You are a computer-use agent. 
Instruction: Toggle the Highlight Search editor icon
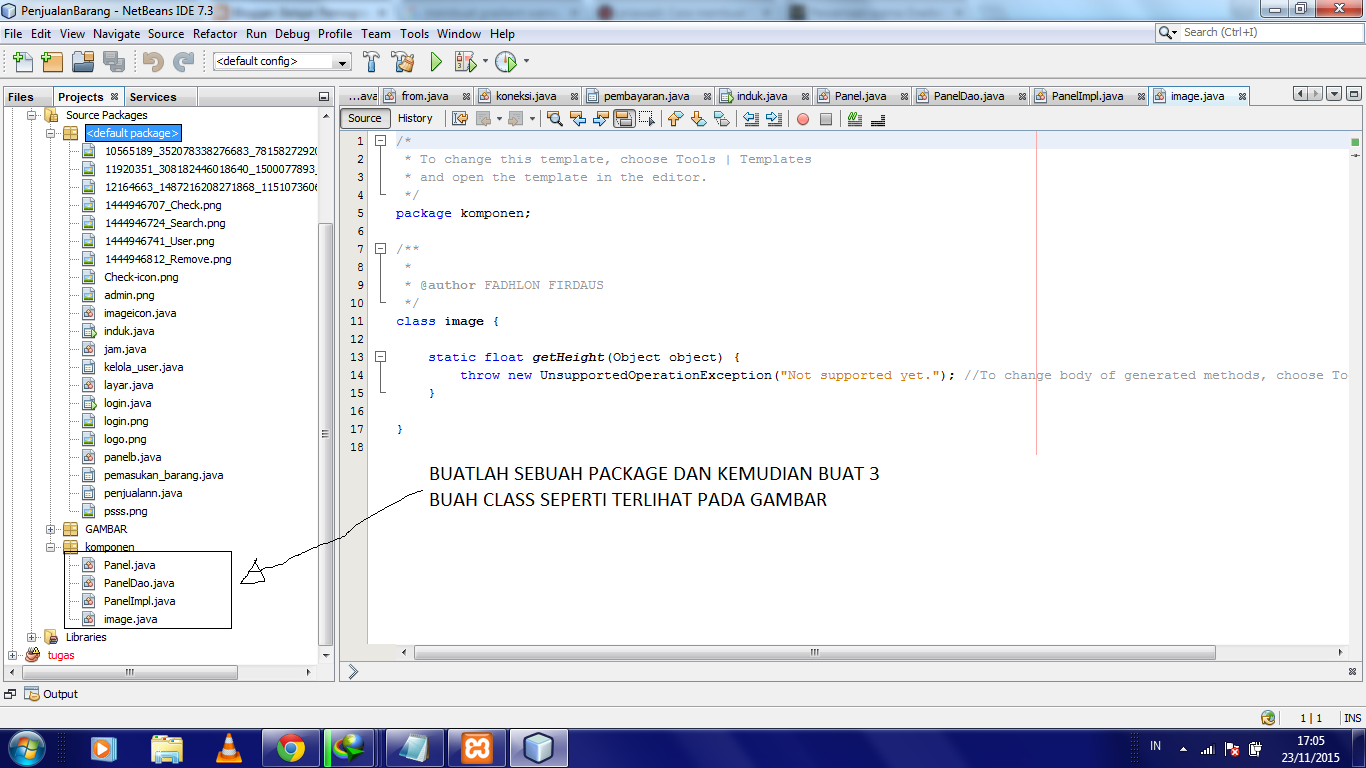[x=624, y=118]
